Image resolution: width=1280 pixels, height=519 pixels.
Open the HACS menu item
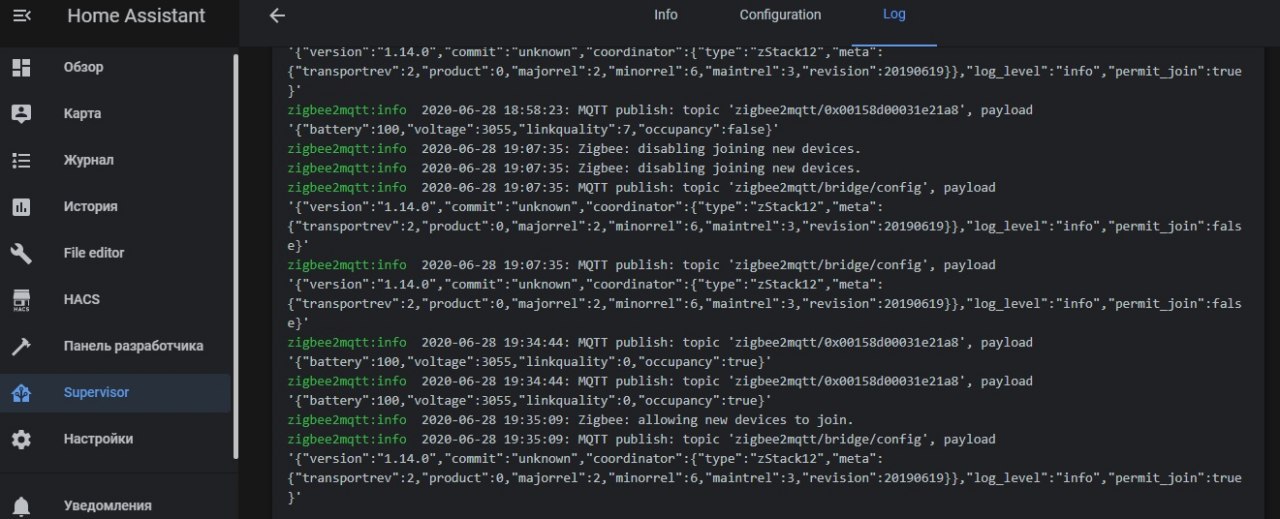coord(115,299)
